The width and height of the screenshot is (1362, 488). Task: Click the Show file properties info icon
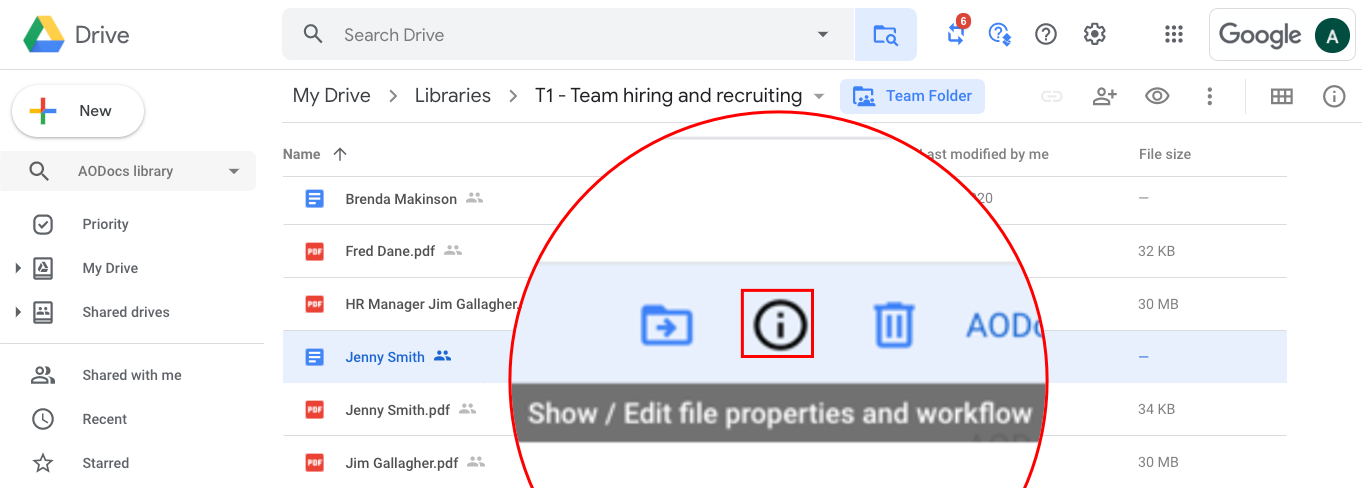point(777,323)
